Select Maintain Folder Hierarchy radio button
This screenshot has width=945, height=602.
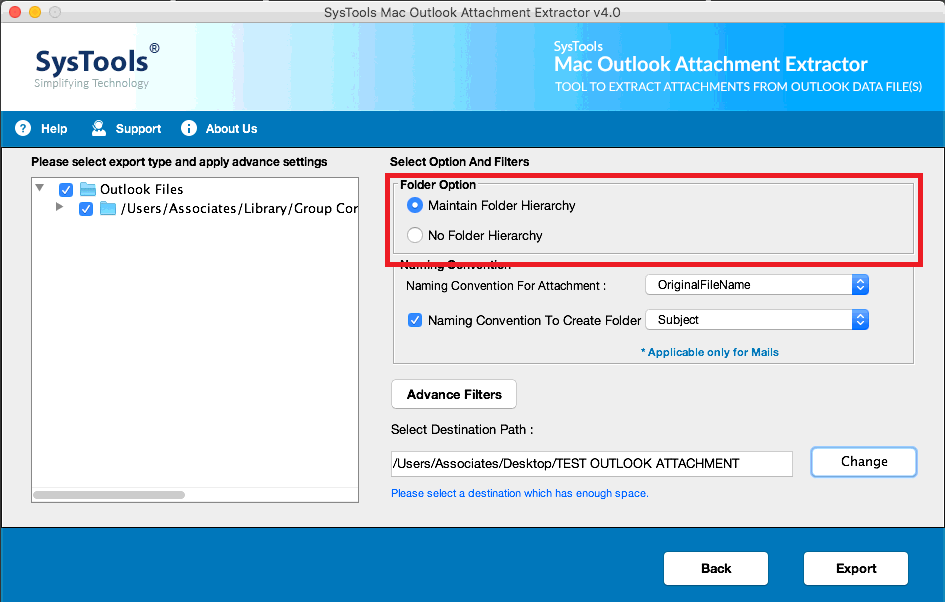[415, 205]
